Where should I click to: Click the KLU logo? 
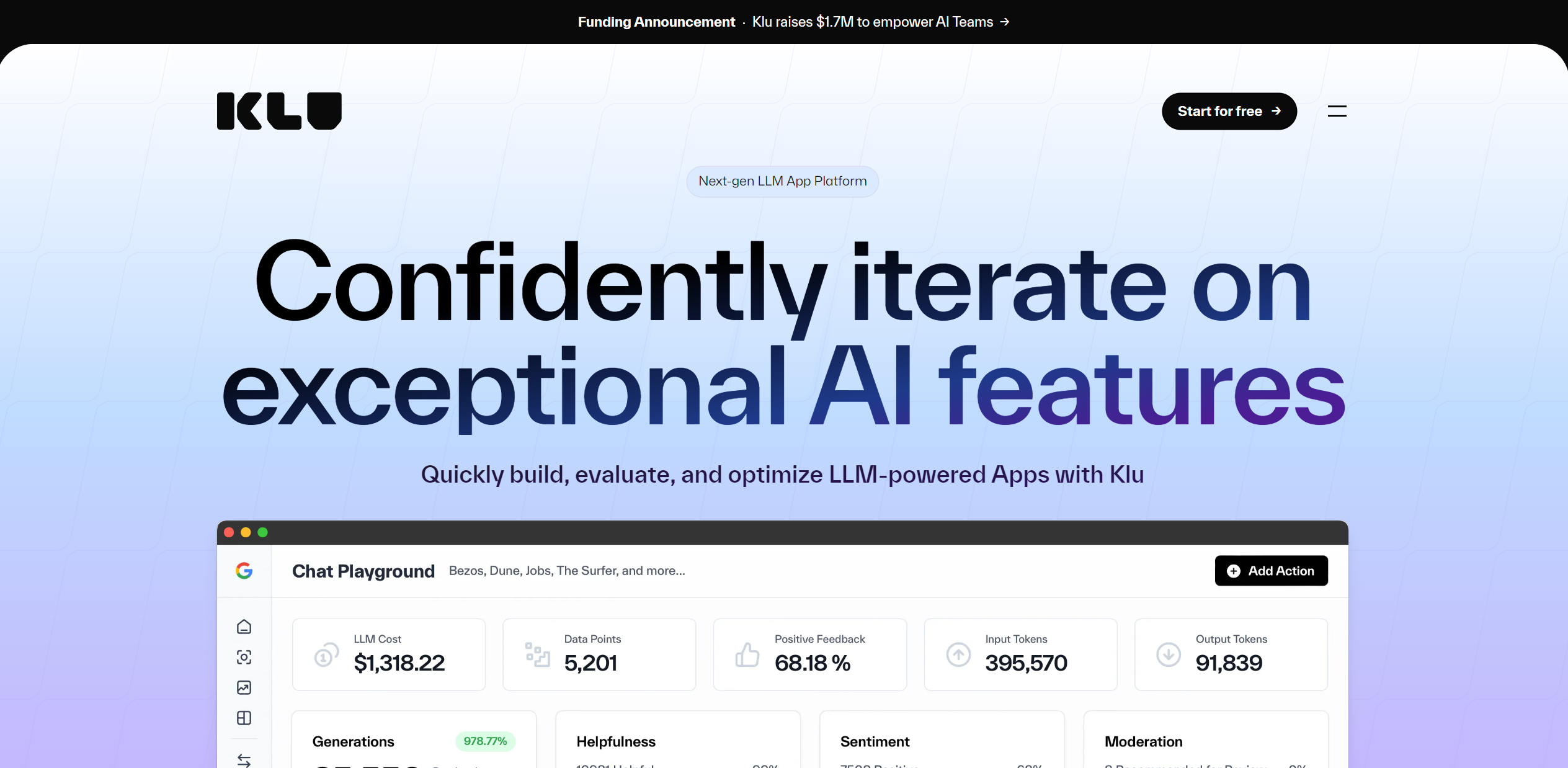click(279, 111)
